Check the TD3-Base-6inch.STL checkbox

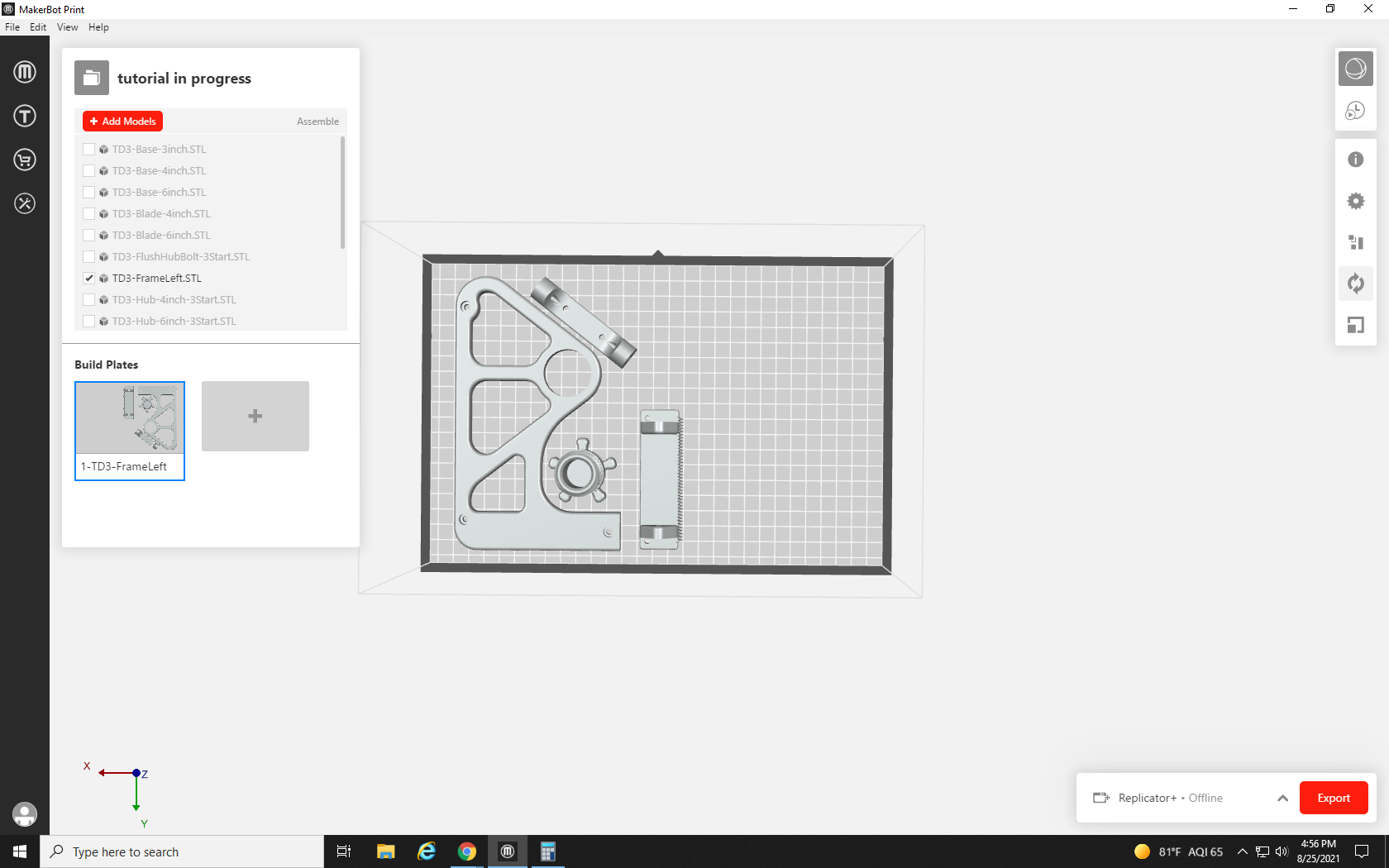[x=88, y=193]
